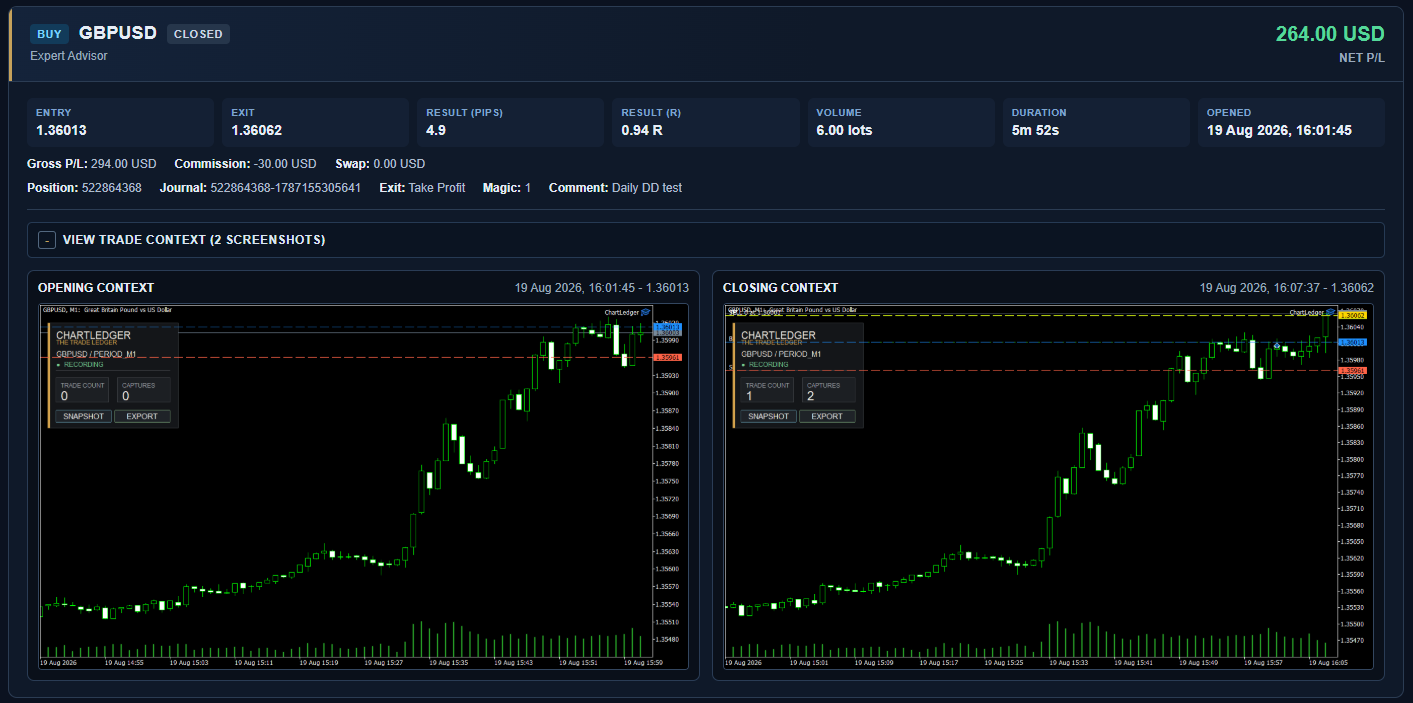Click yellow 1.36062 price tag in Closing chart

click(x=1352, y=315)
